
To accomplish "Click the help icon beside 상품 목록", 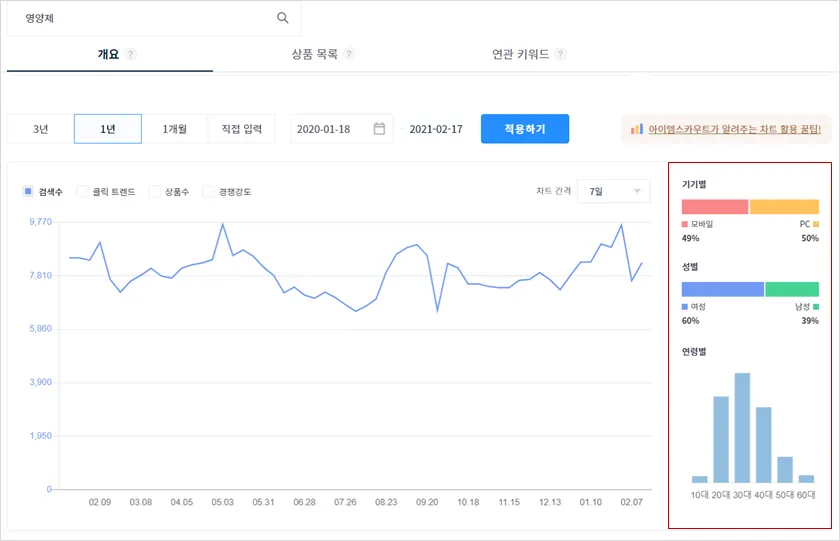I will pyautogui.click(x=349, y=54).
